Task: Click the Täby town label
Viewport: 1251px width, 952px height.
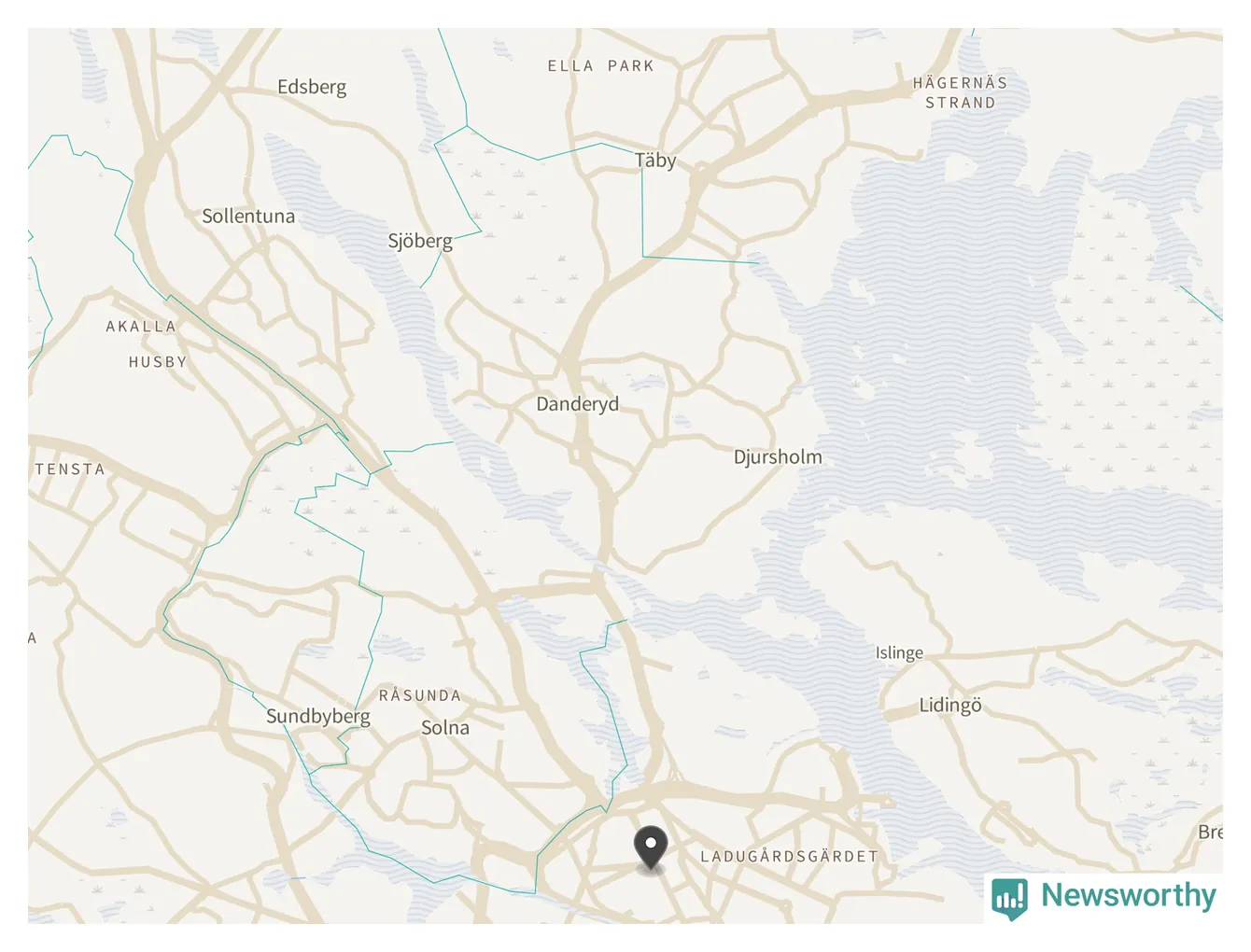Action: pos(655,161)
